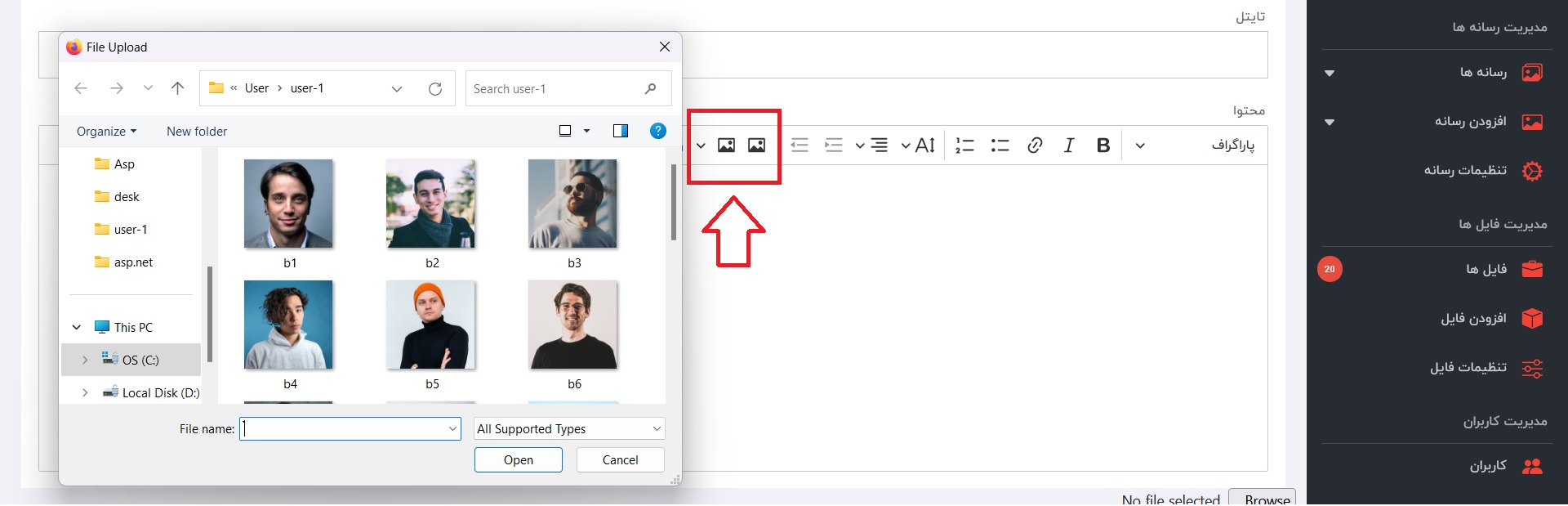Click the کاربران users icon
Viewport: 1568px width, 506px height.
pyautogui.click(x=1532, y=466)
